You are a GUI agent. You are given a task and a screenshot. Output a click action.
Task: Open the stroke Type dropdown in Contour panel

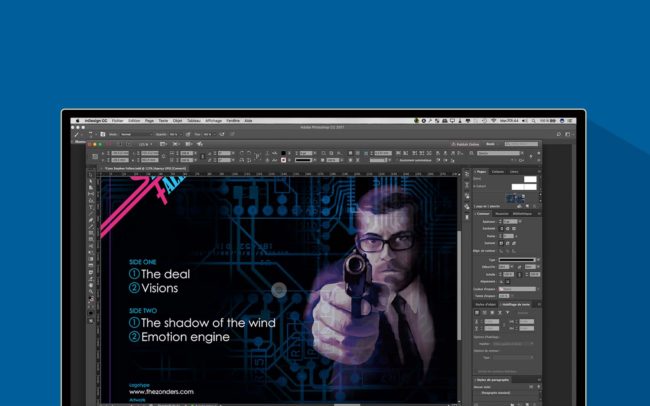coord(517,260)
